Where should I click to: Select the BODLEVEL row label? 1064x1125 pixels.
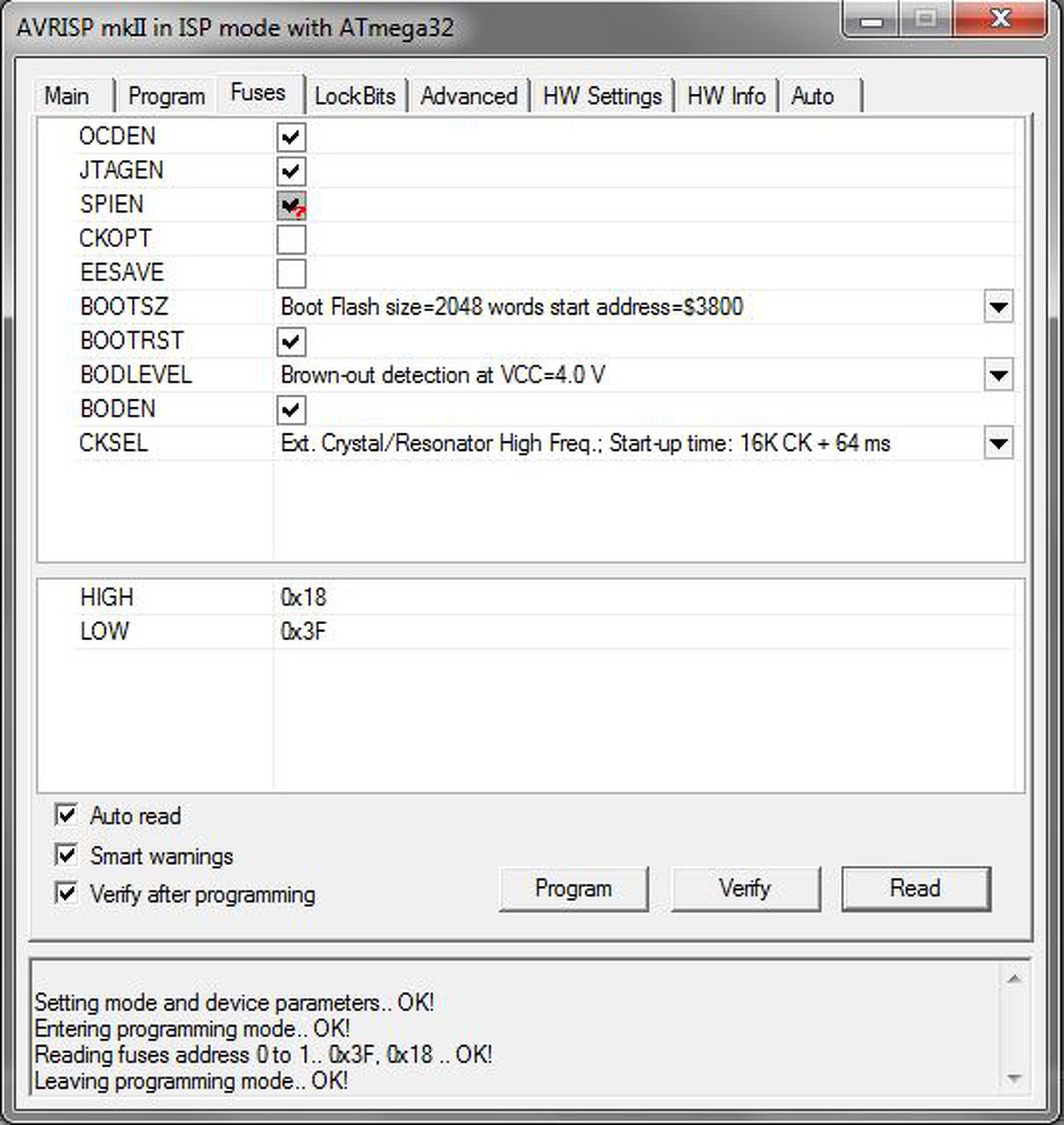click(x=135, y=375)
